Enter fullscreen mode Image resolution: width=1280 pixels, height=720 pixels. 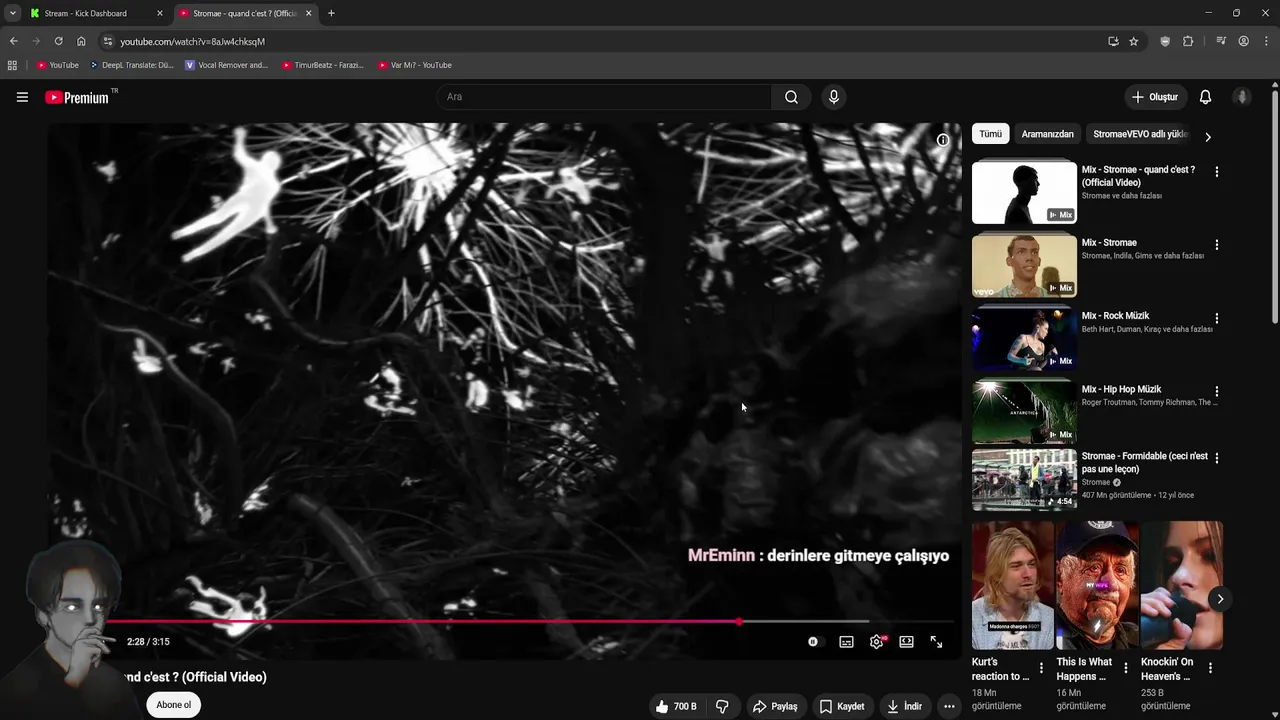936,642
